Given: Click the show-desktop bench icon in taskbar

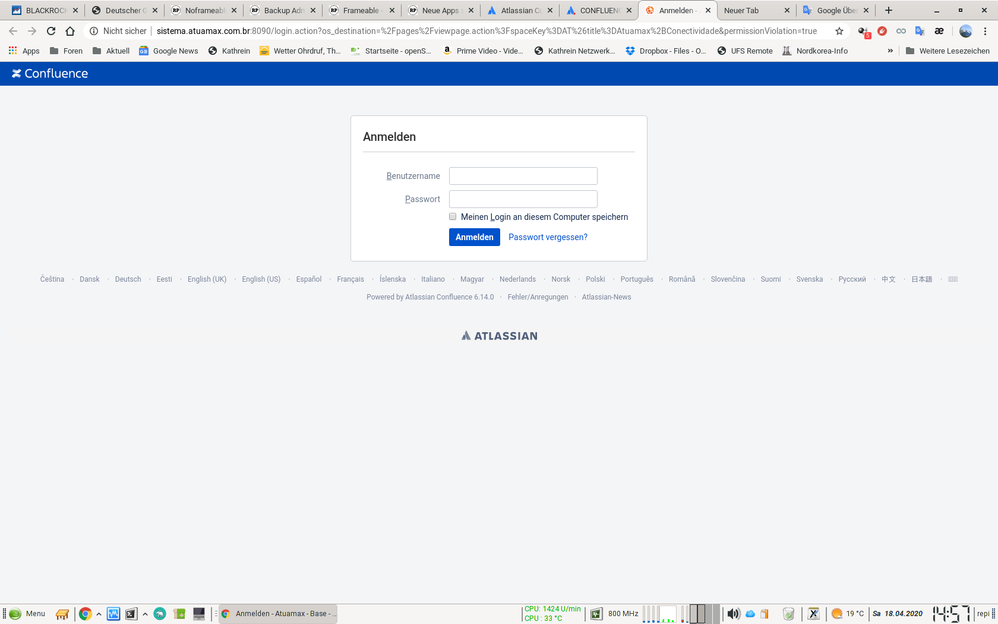Looking at the screenshot, I should pos(62,614).
